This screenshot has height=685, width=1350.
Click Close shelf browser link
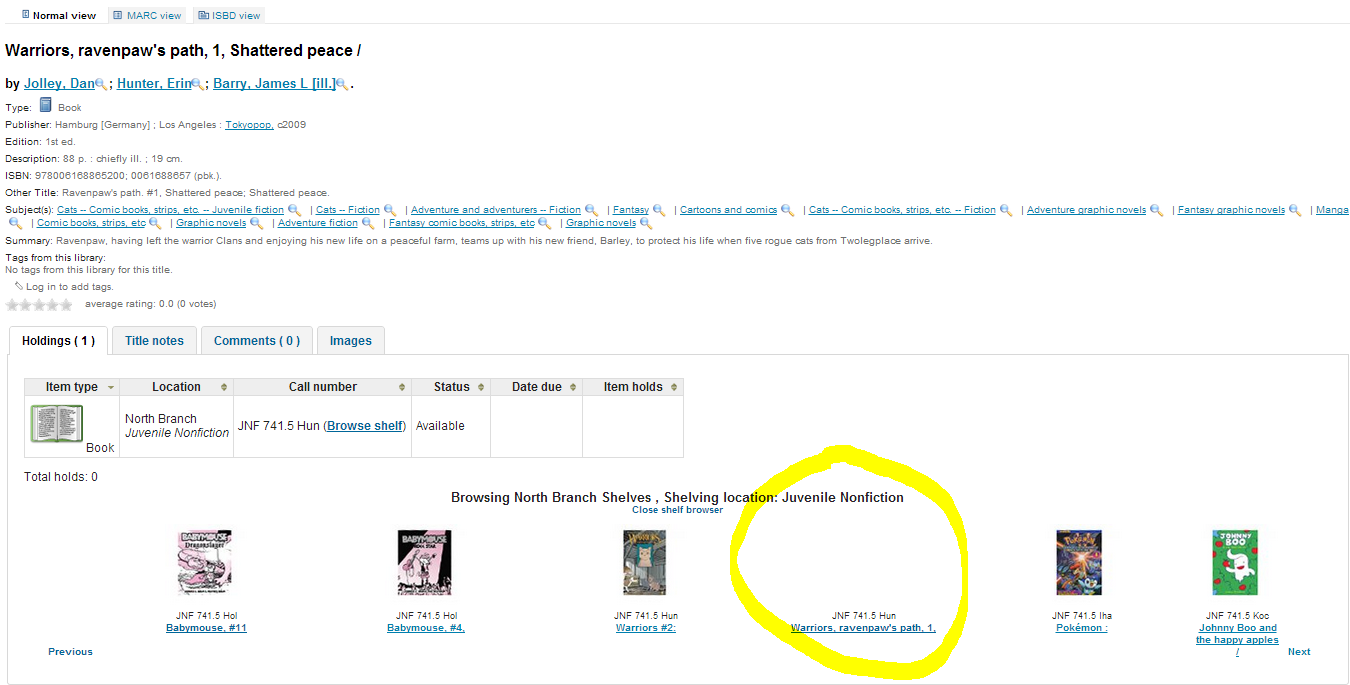(x=677, y=510)
